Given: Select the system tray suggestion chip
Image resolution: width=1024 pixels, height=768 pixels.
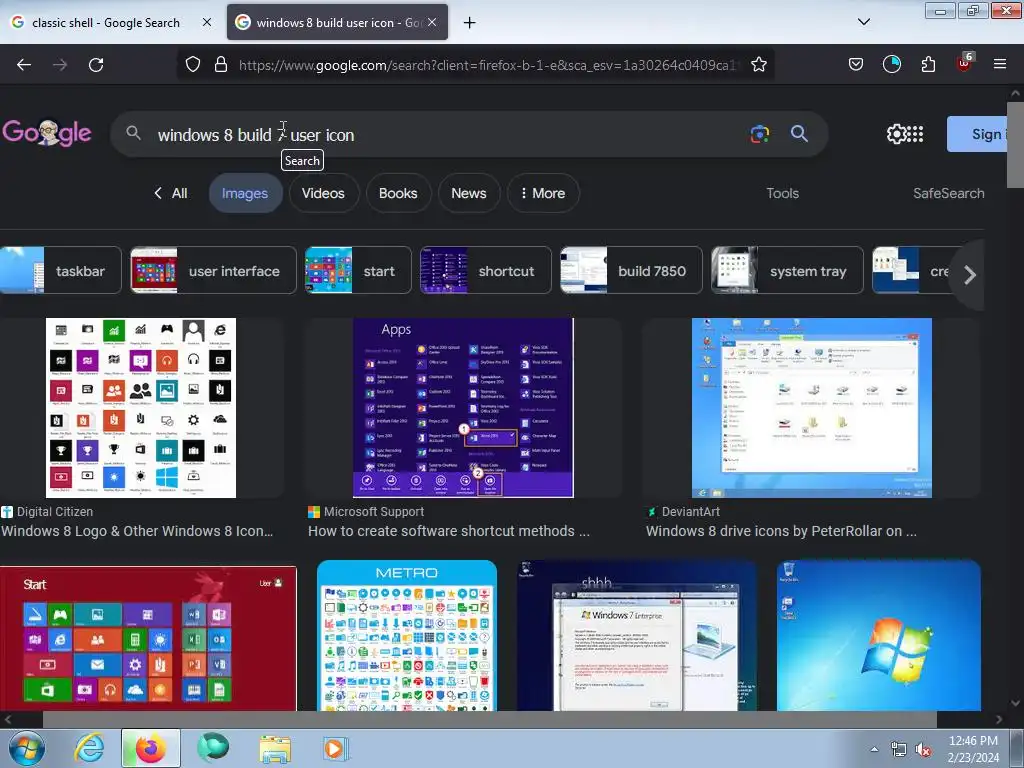Looking at the screenshot, I should pos(787,270).
